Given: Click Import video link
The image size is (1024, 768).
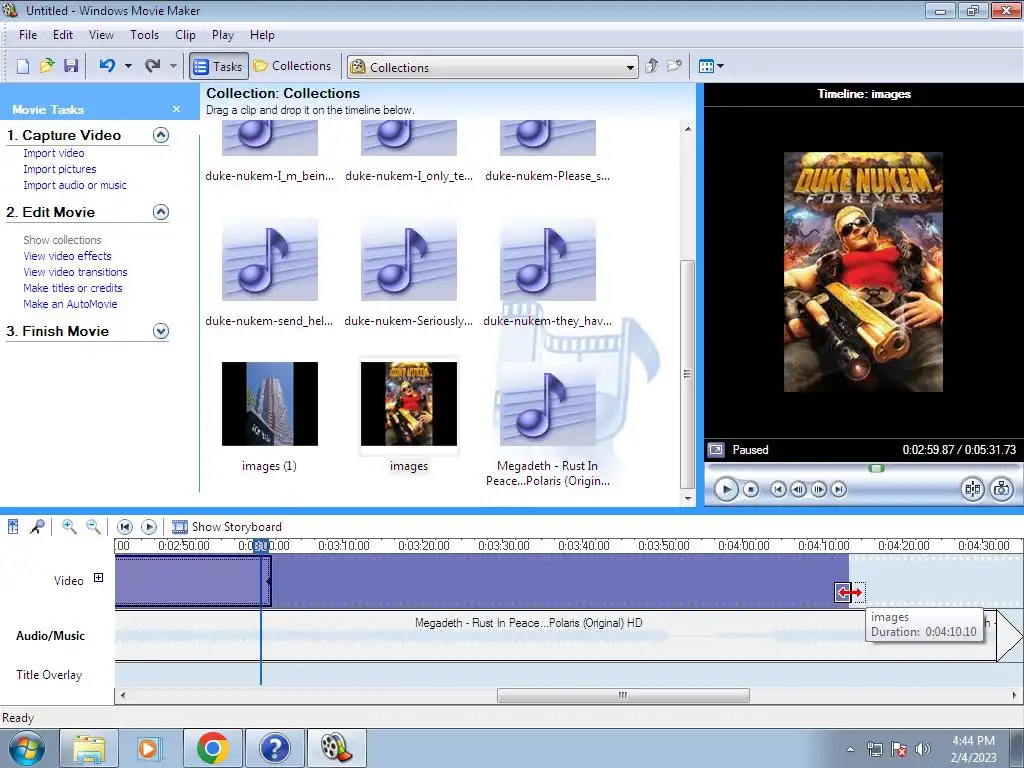Looking at the screenshot, I should point(54,153).
